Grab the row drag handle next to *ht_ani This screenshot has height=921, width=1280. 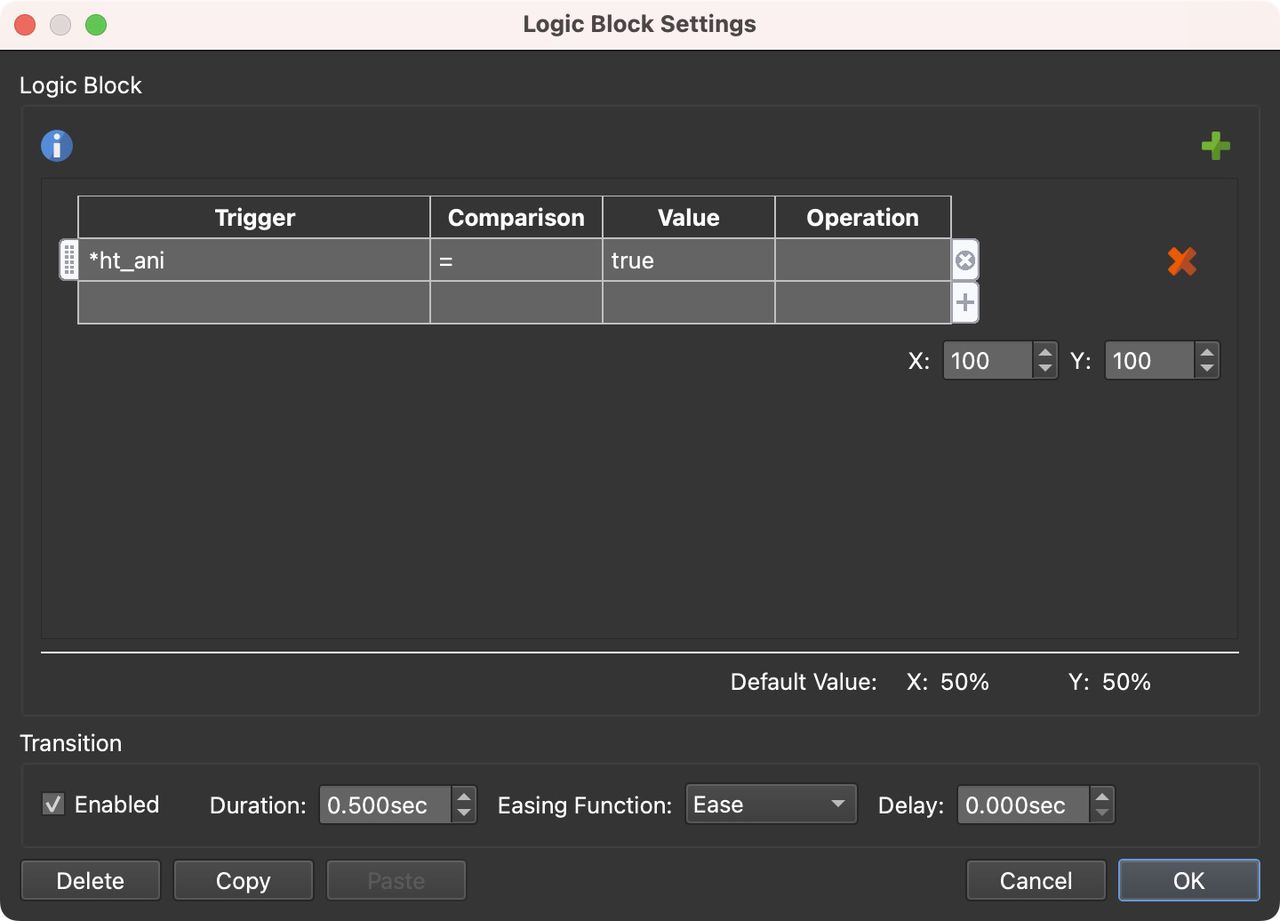point(68,260)
